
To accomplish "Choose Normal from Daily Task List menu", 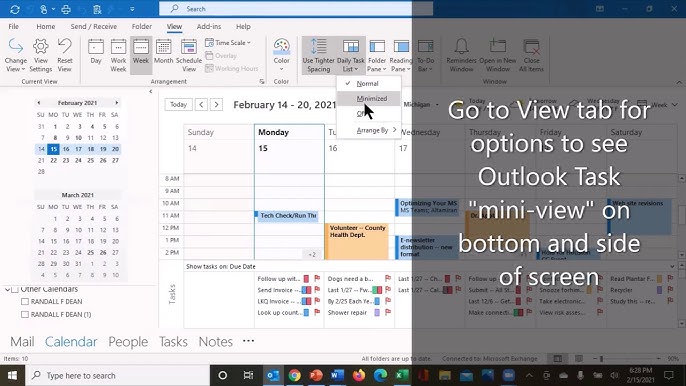I will click(368, 83).
